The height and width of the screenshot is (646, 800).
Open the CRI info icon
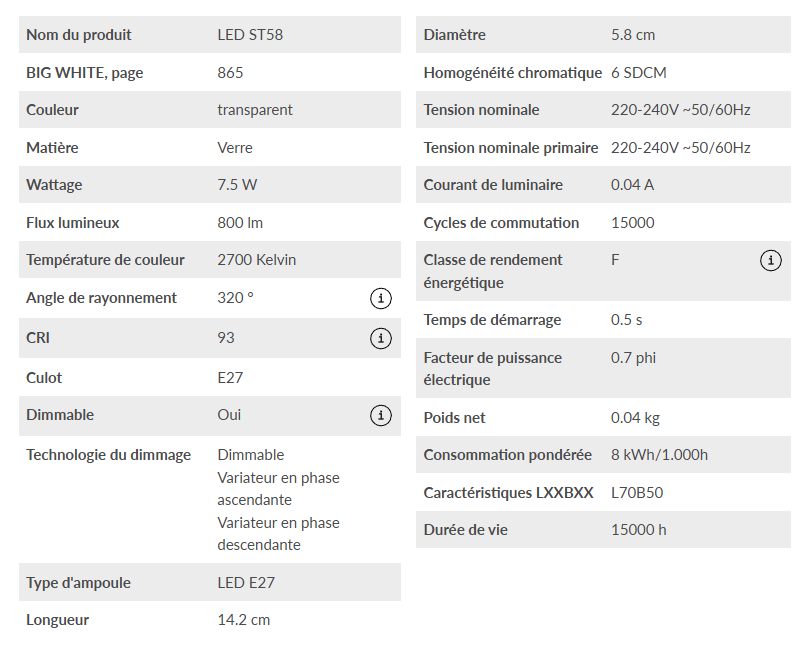click(x=380, y=338)
